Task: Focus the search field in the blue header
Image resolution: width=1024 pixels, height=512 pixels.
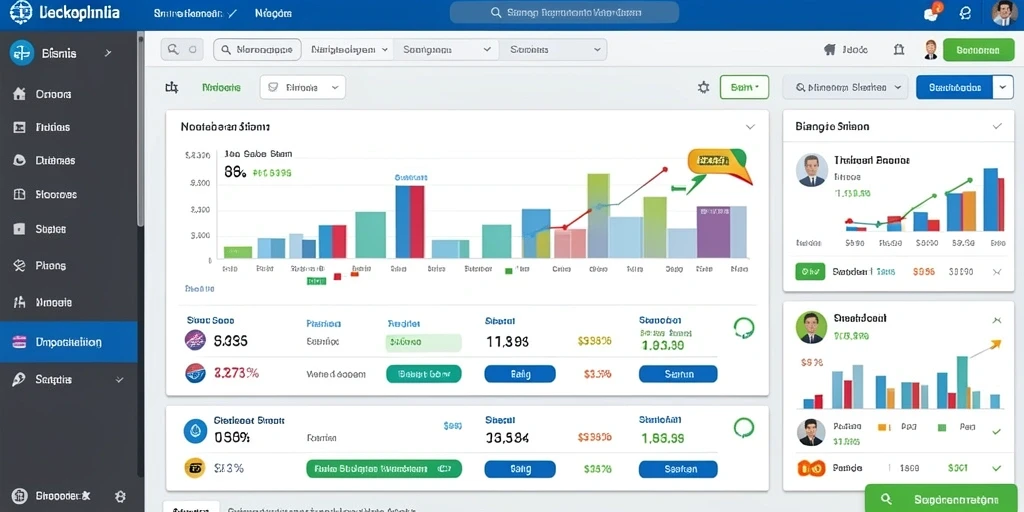Action: coord(564,12)
